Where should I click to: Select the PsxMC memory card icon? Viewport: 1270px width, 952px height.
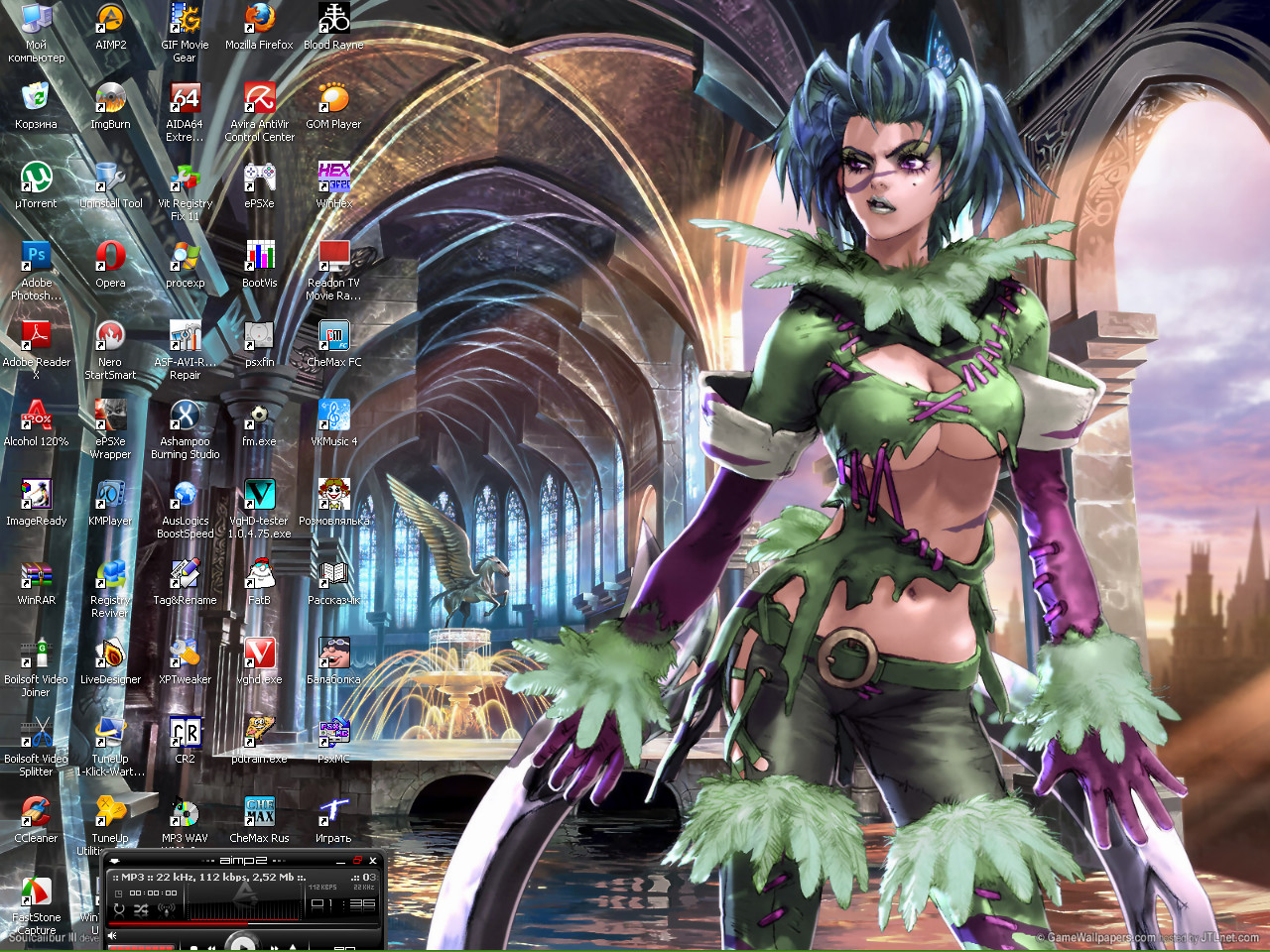333,733
